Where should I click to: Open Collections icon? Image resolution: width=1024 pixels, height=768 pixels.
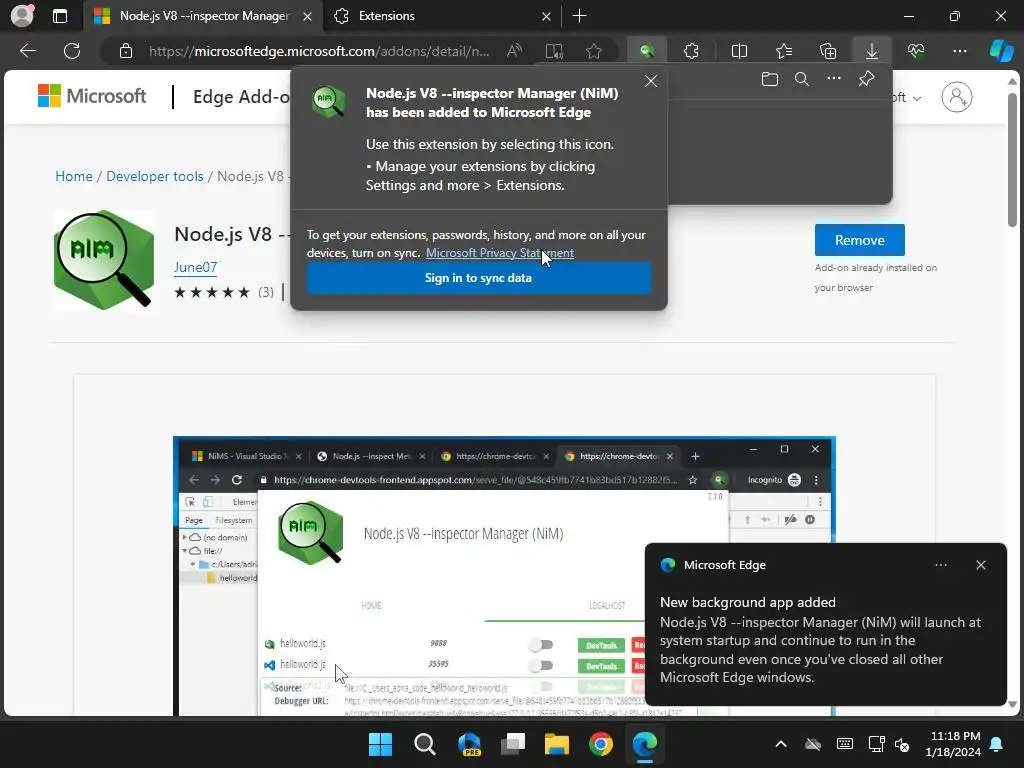pyautogui.click(x=827, y=51)
